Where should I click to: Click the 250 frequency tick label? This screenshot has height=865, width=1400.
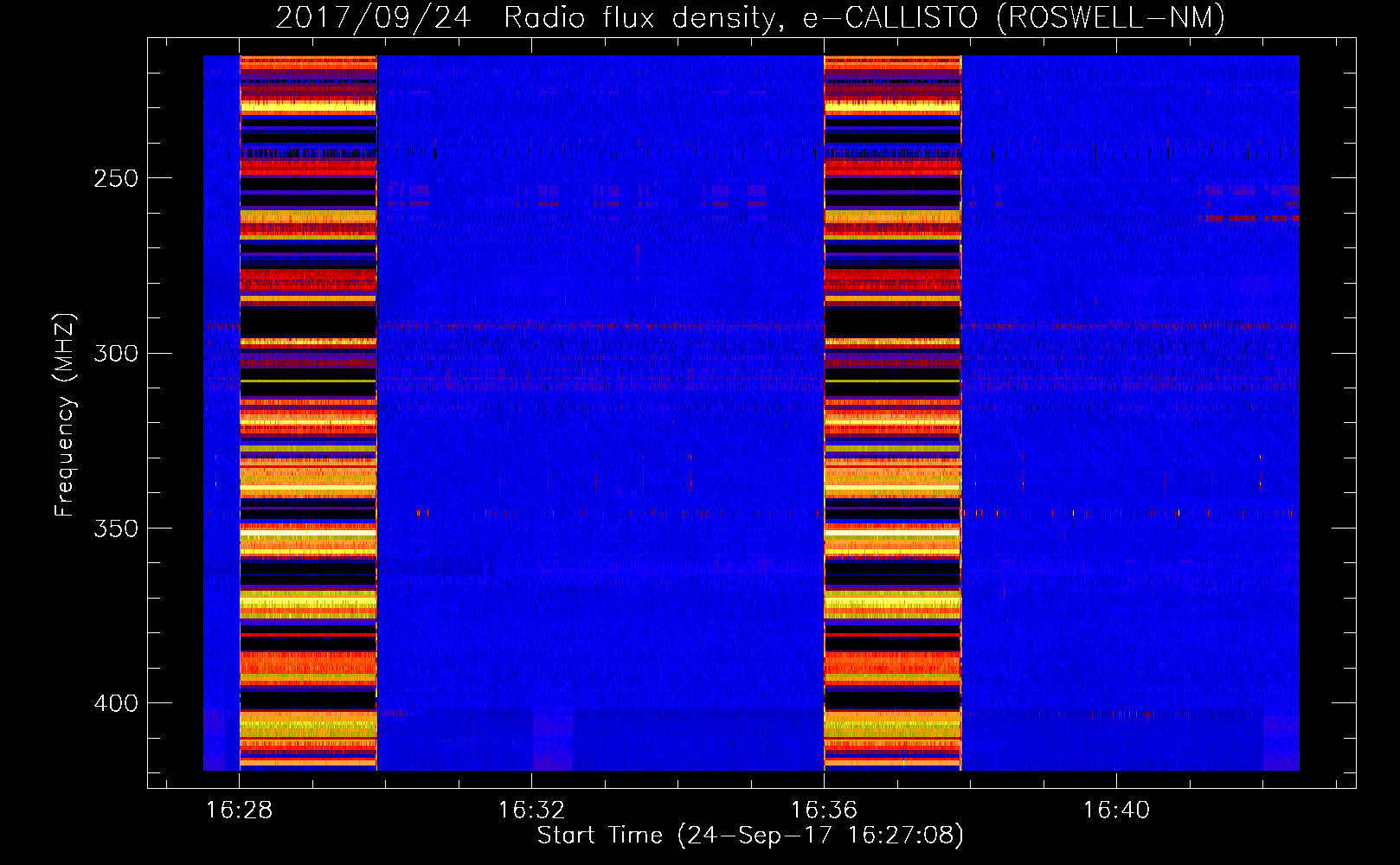(116, 179)
